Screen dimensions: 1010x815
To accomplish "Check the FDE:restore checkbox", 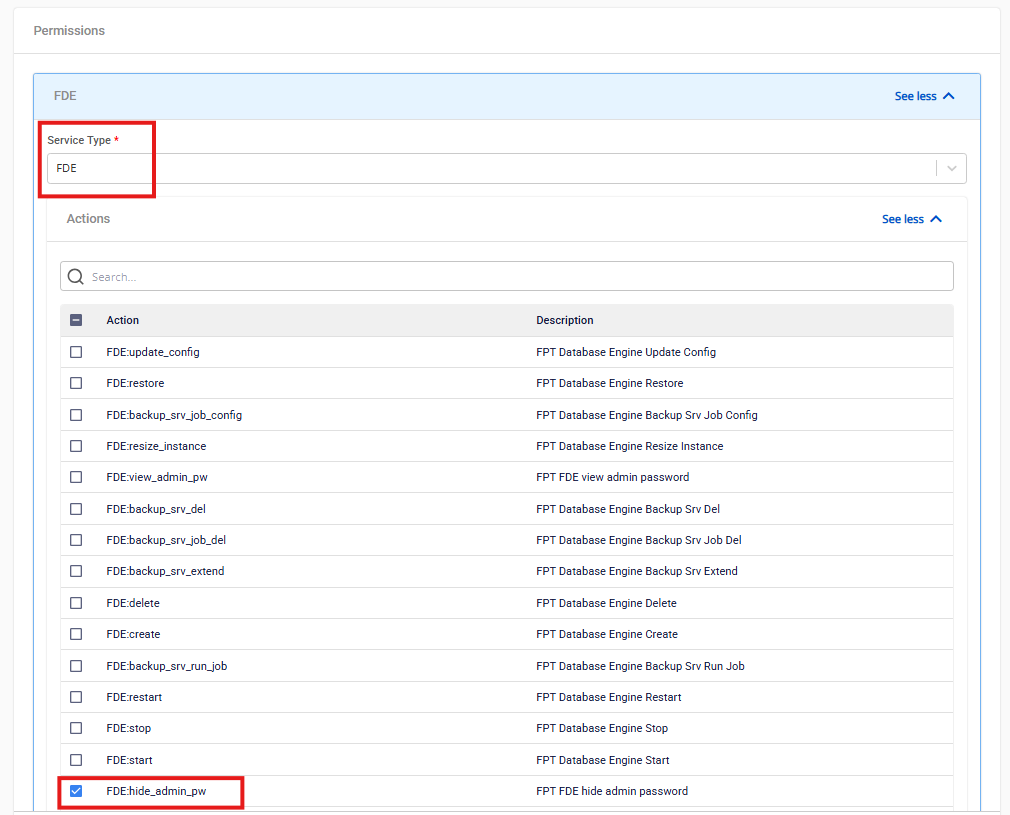I will (x=76, y=383).
